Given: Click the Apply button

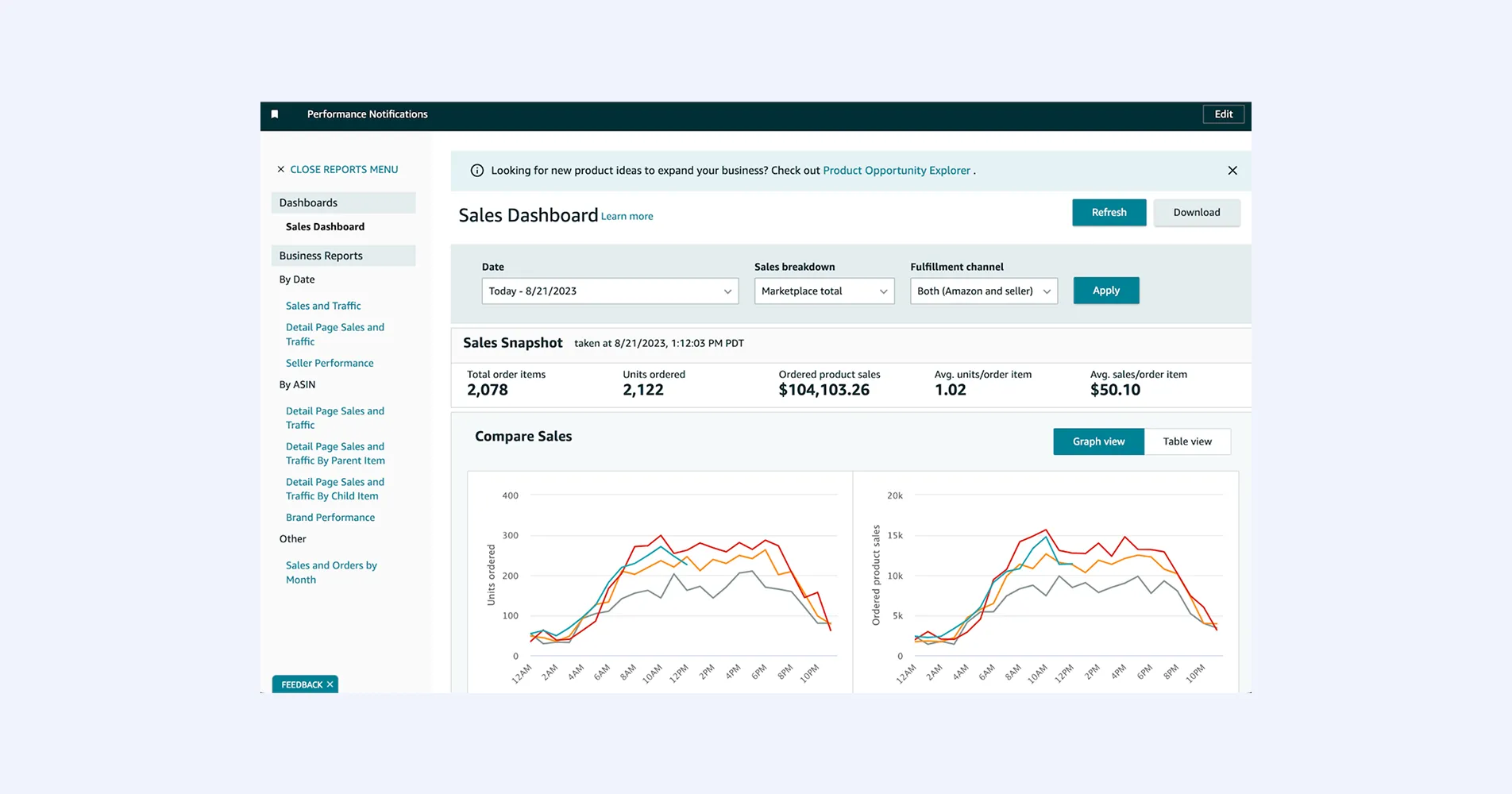Looking at the screenshot, I should [1105, 290].
